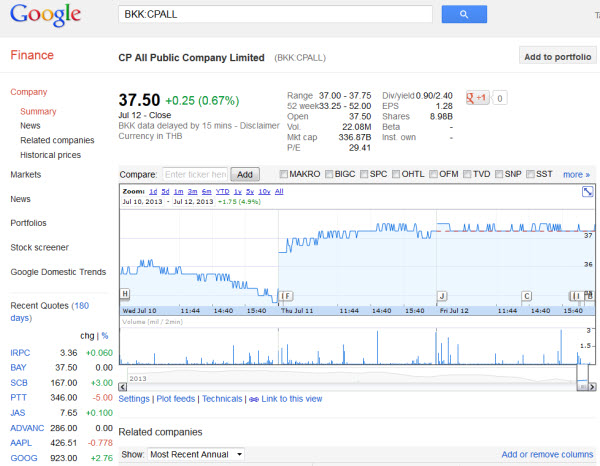
Task: Check the OFM comparison box
Action: tap(433, 174)
